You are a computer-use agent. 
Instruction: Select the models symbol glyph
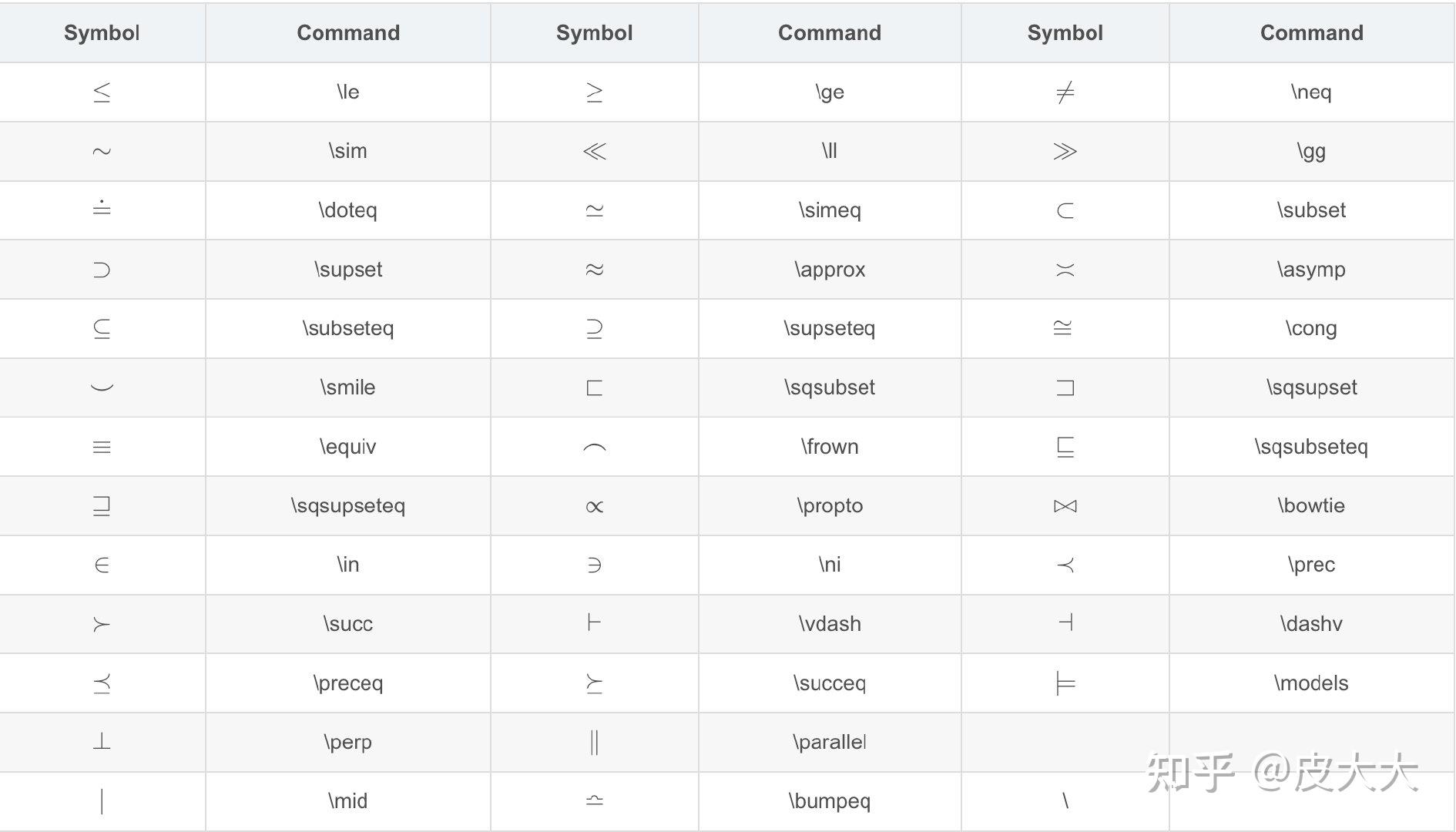(1065, 683)
